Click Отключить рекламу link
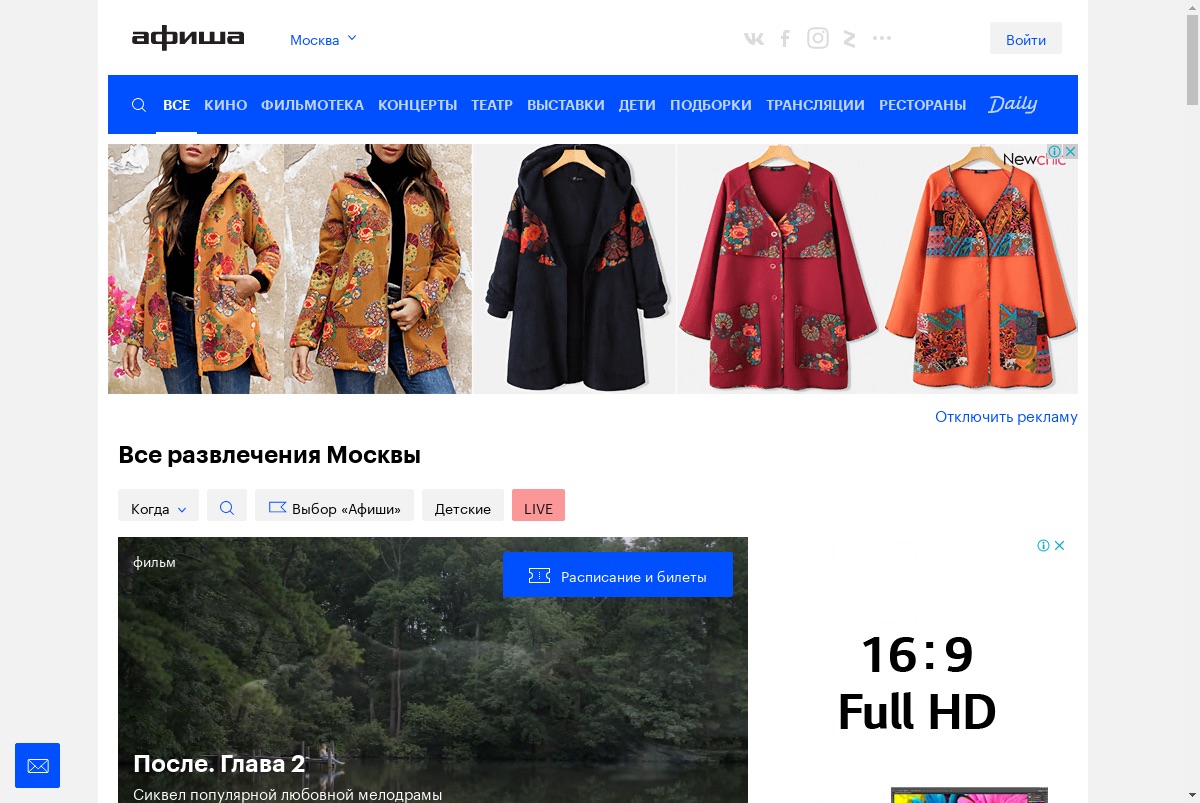This screenshot has height=803, width=1200. tap(1006, 417)
